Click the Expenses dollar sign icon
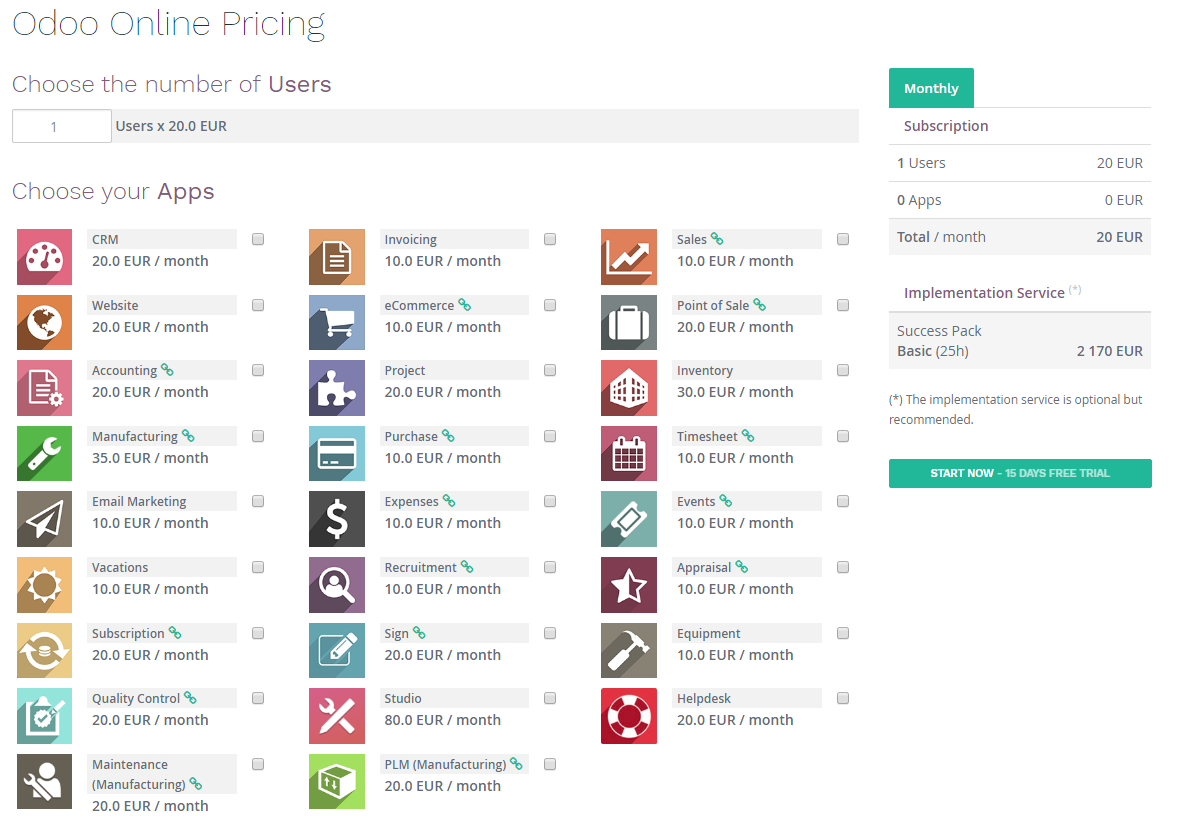This screenshot has height=830, width=1179. click(337, 519)
